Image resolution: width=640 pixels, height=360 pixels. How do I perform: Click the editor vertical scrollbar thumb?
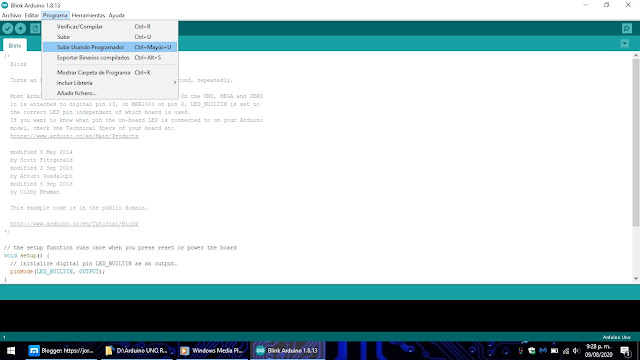tap(636, 143)
